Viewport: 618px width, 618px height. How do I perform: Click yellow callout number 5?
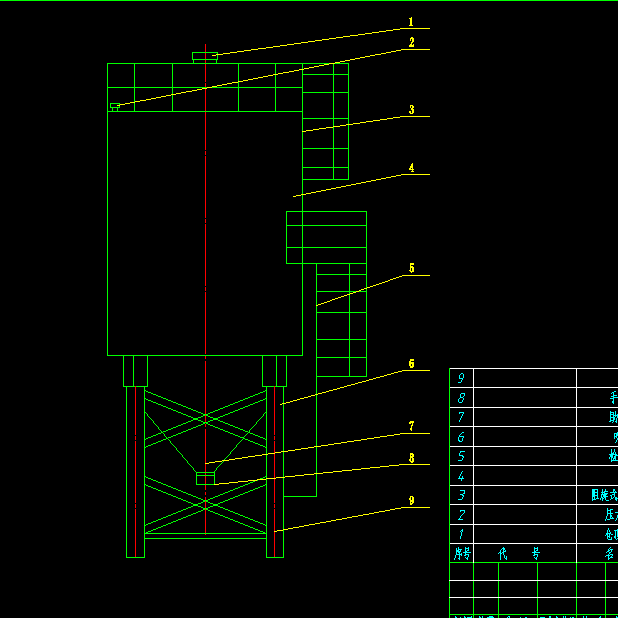(x=411, y=268)
